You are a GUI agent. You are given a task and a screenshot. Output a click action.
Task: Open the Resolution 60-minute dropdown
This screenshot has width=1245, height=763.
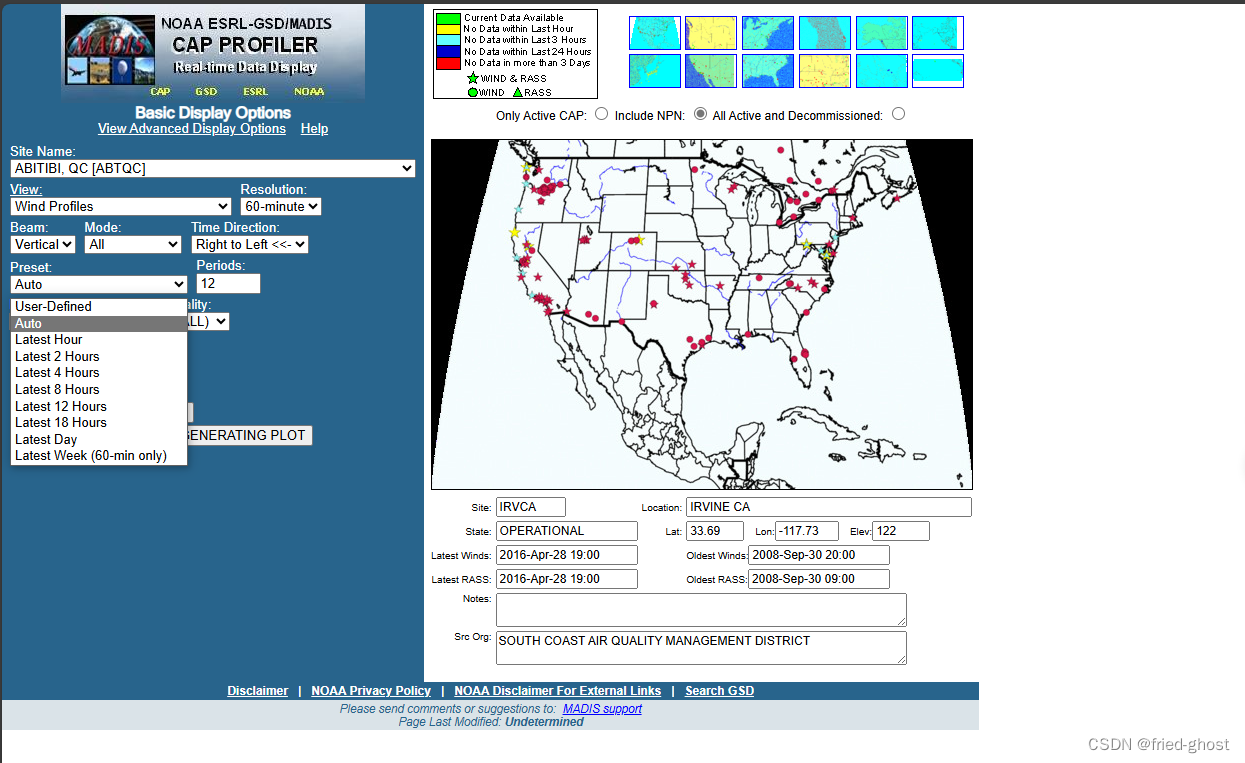[x=281, y=207]
